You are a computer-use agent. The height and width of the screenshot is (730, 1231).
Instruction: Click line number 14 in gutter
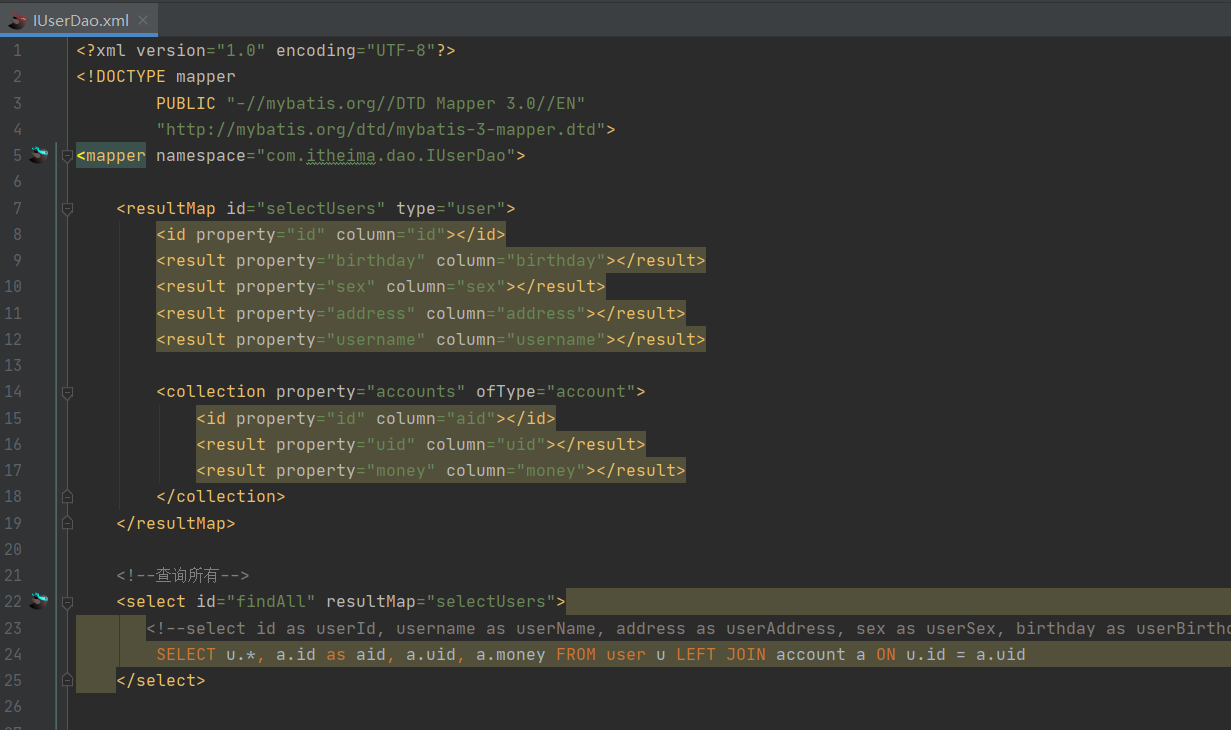pos(13,391)
